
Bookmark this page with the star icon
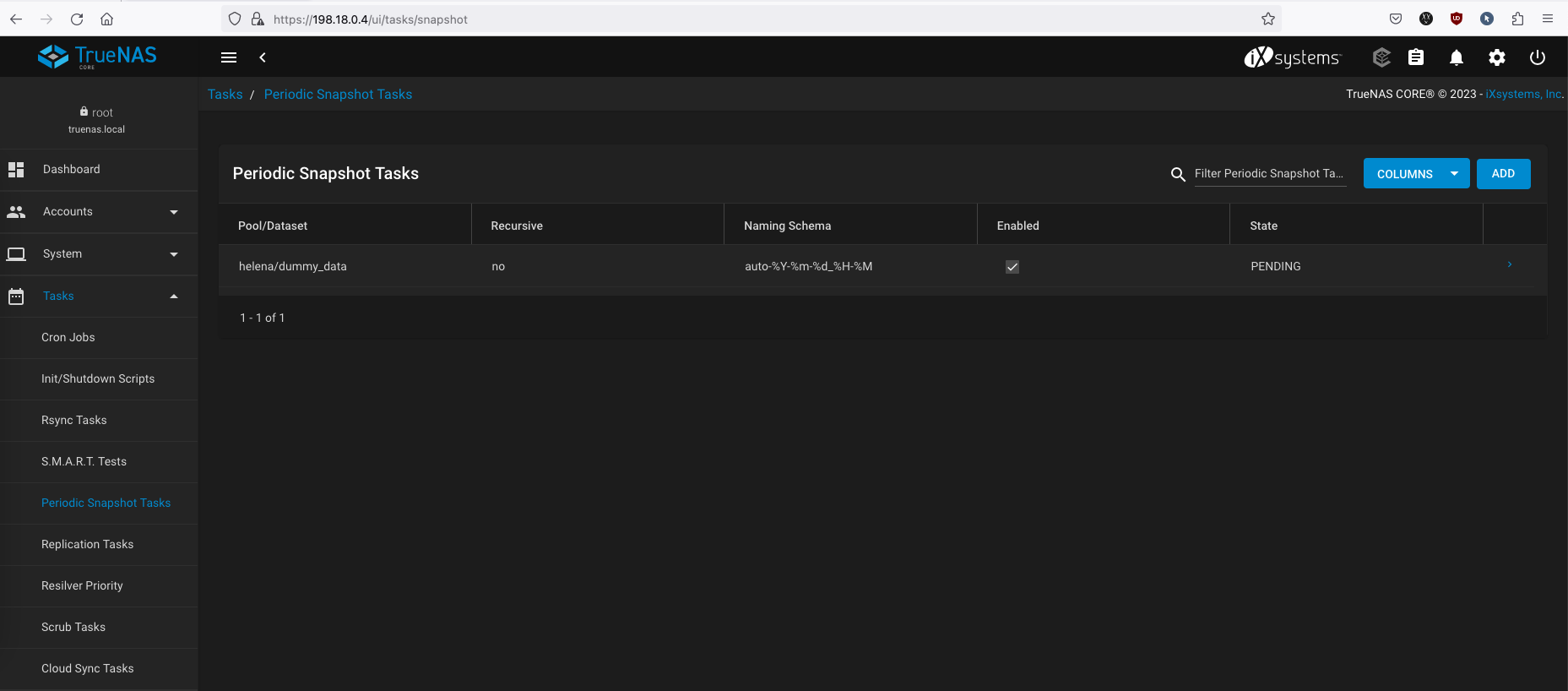[1267, 19]
